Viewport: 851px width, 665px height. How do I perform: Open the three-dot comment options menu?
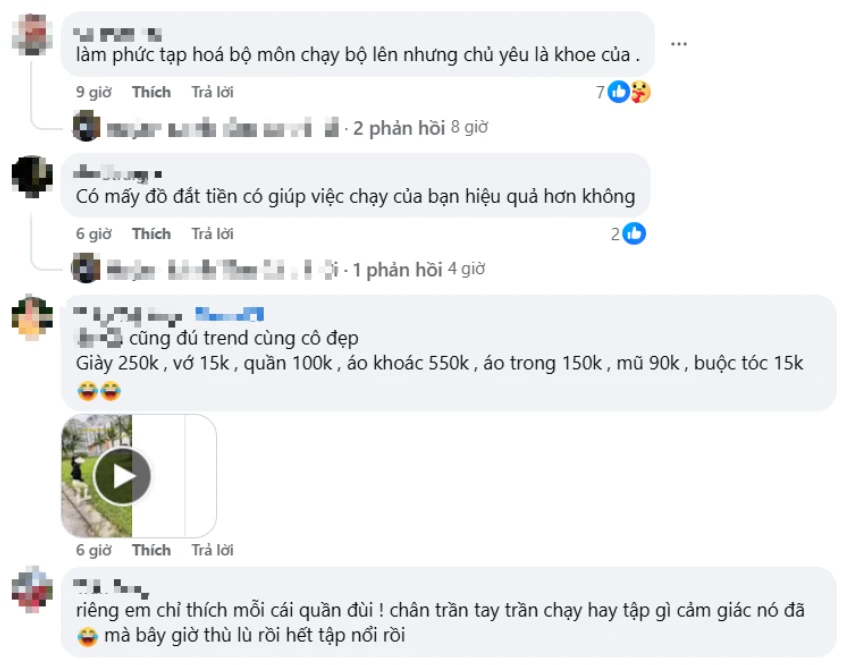coord(678,44)
